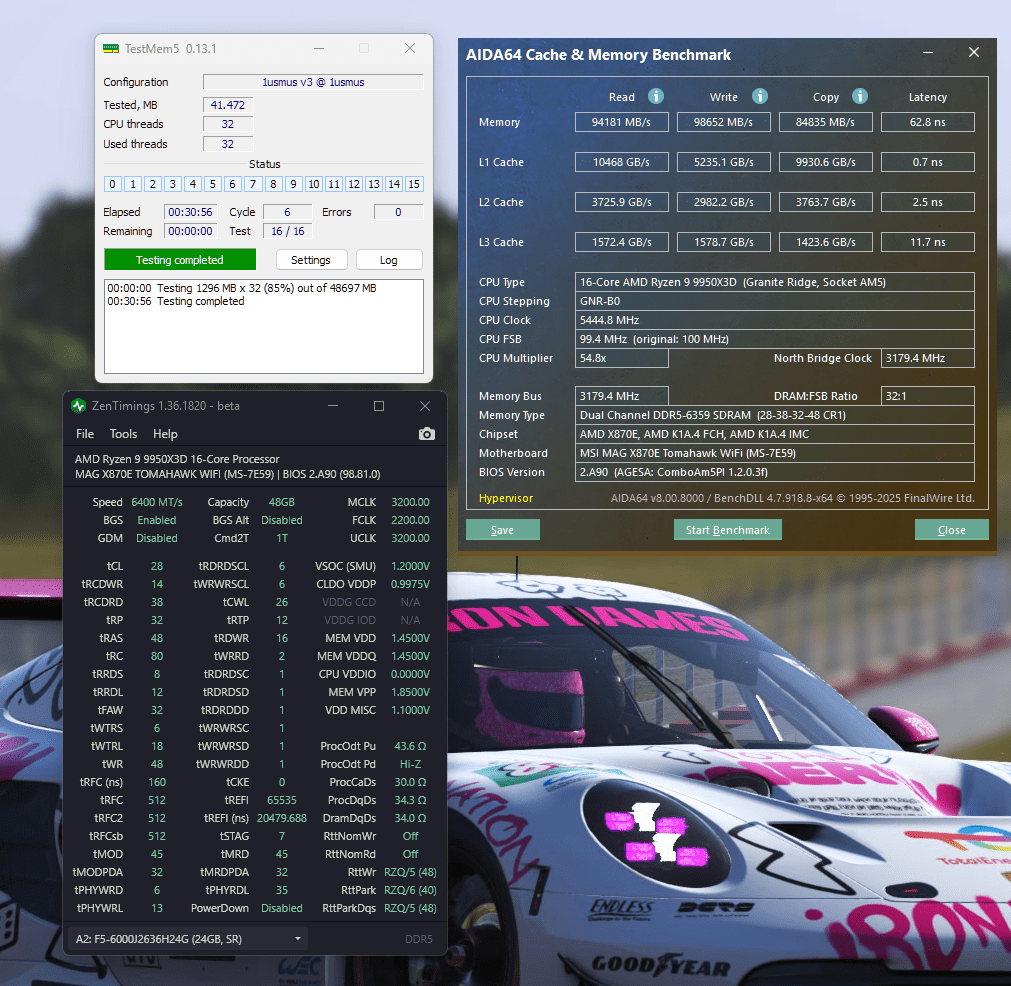The height and width of the screenshot is (986, 1011).
Task: Click Memory Read value 94181 MB/s
Action: [622, 122]
